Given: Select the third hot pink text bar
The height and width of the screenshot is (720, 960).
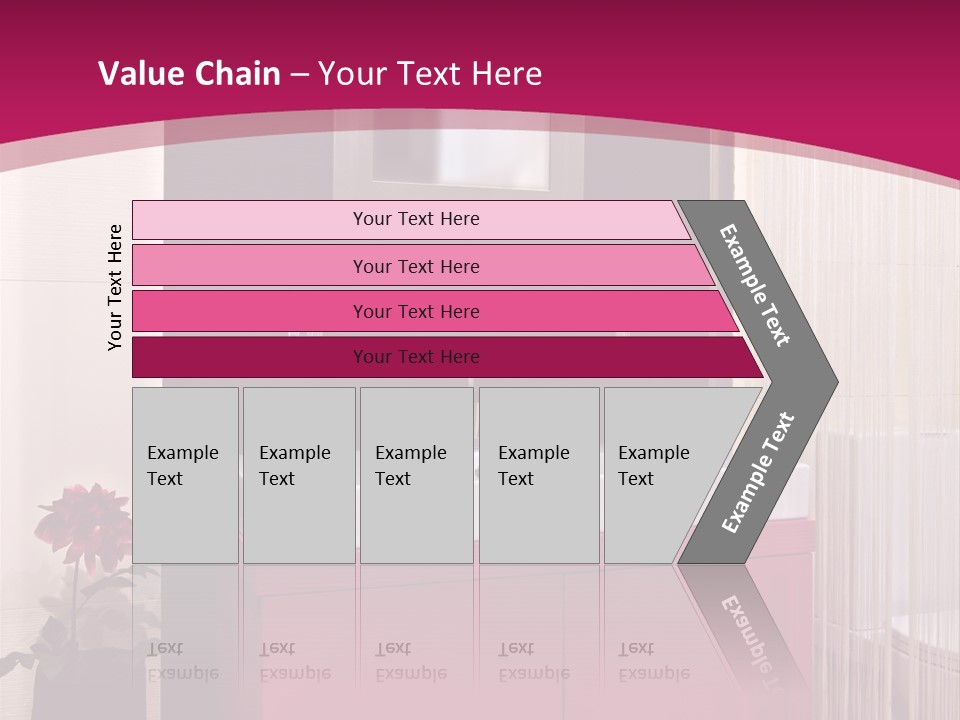Looking at the screenshot, I should coord(435,311).
